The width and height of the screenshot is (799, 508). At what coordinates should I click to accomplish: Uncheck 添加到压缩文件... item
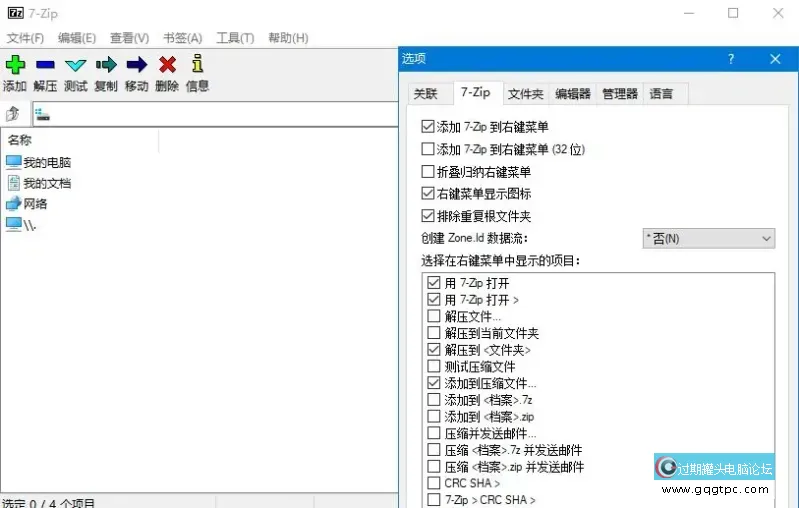(434, 383)
